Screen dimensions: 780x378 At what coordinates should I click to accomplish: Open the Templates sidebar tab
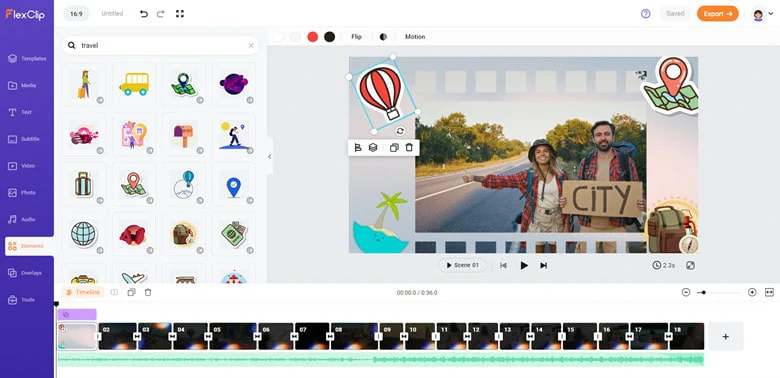(x=27, y=59)
